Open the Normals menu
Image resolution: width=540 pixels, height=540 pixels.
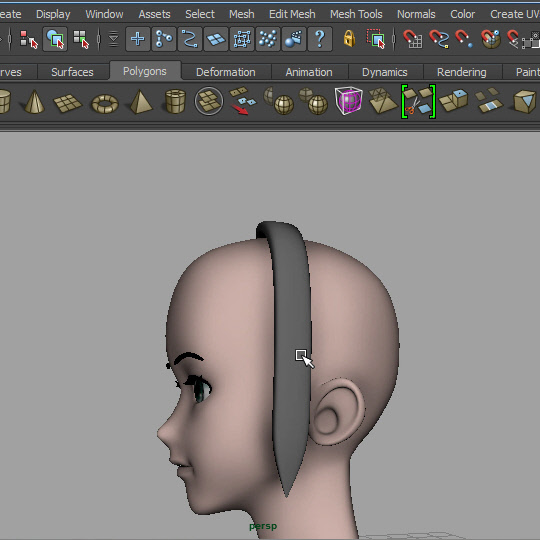coord(416,14)
